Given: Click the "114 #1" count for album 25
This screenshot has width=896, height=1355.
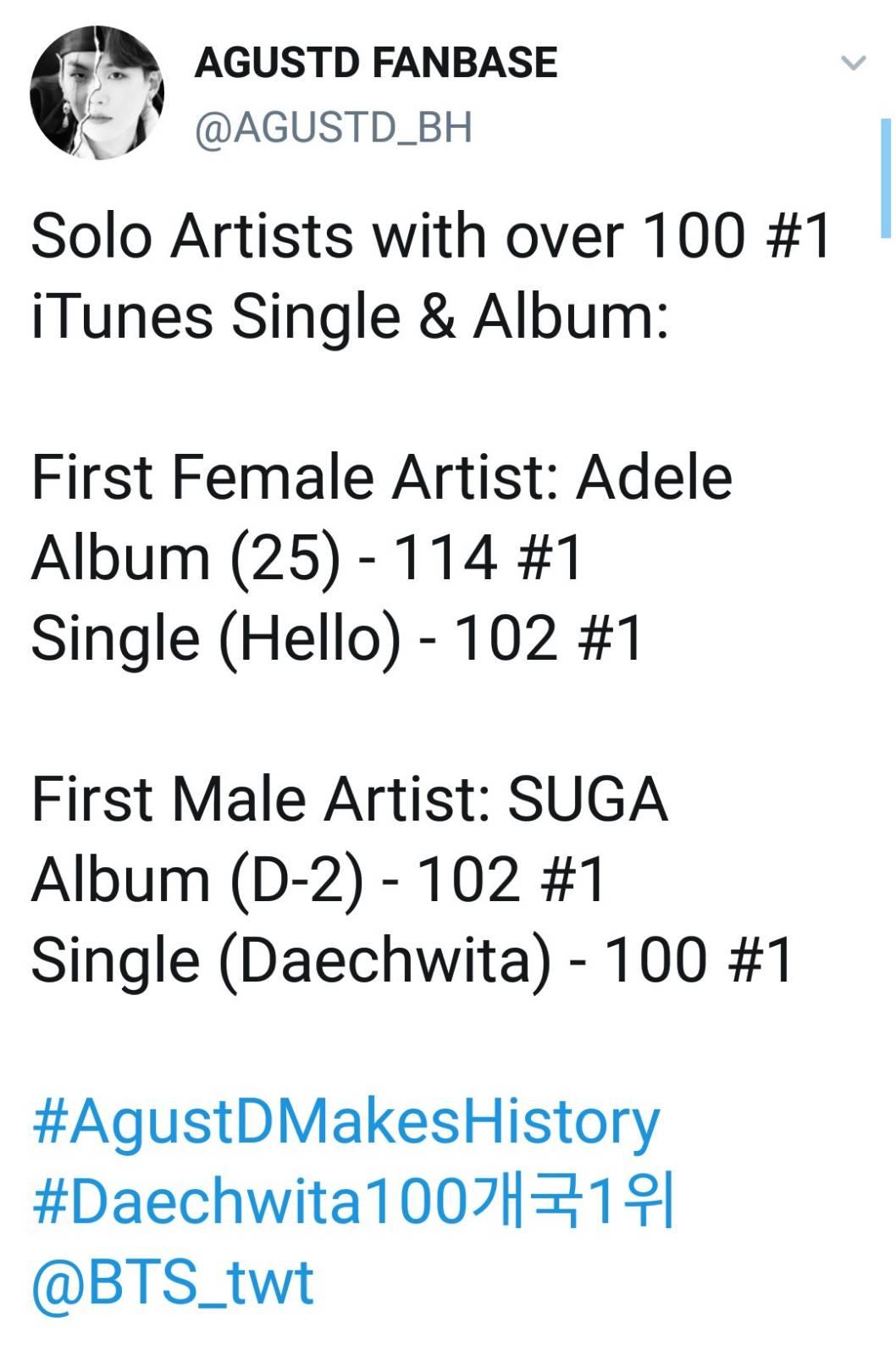Looking at the screenshot, I should tap(488, 558).
